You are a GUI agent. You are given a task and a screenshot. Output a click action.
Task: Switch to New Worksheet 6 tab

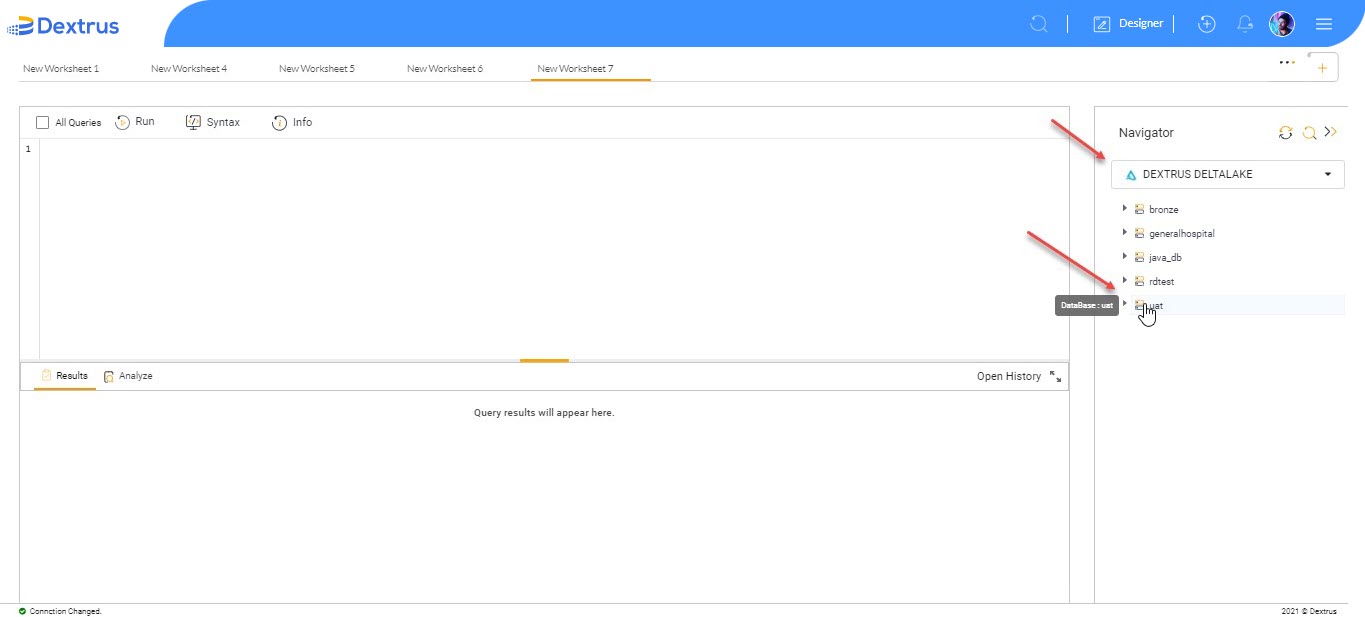coord(445,69)
